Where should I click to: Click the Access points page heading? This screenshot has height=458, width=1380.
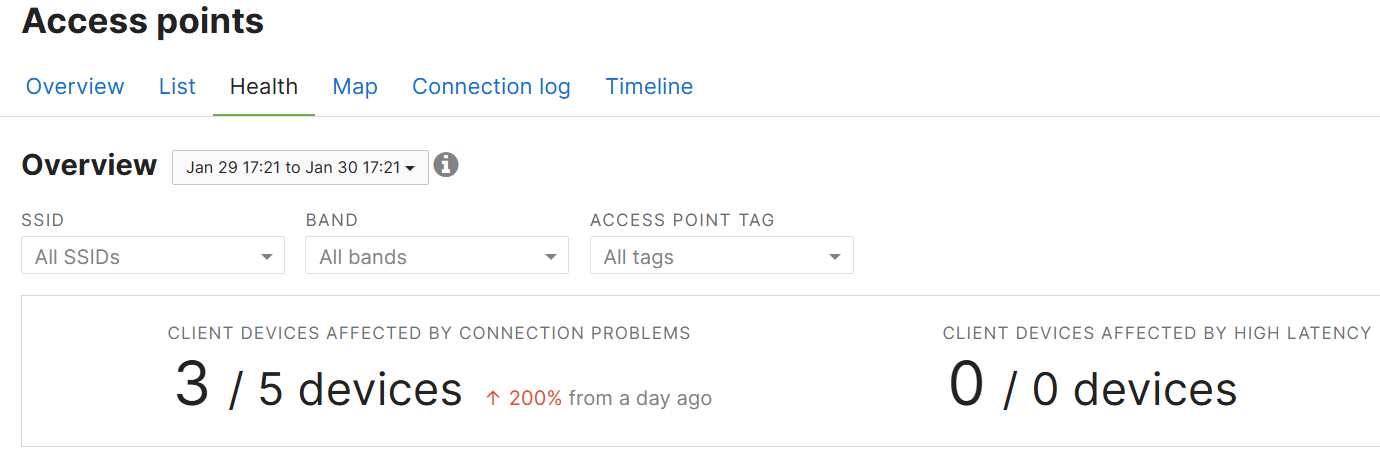143,21
